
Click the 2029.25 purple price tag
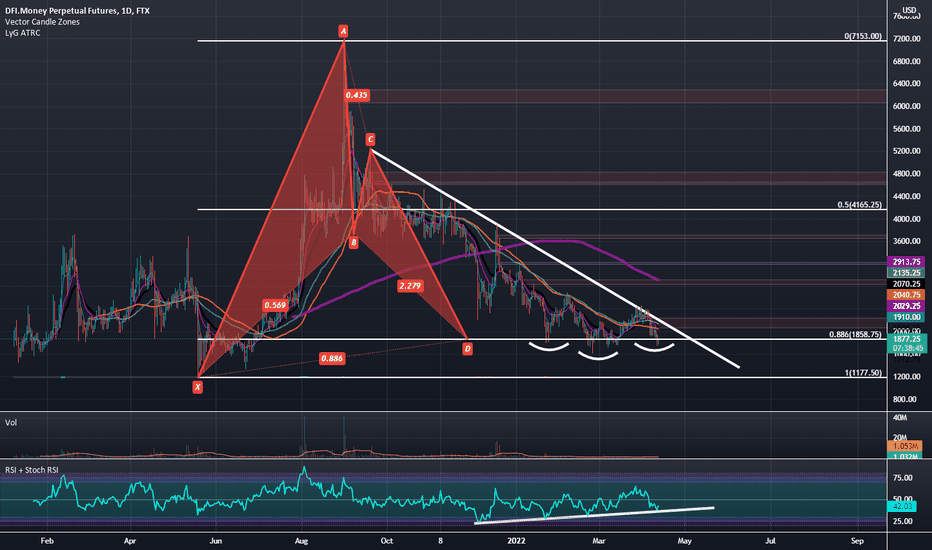[x=906, y=306]
